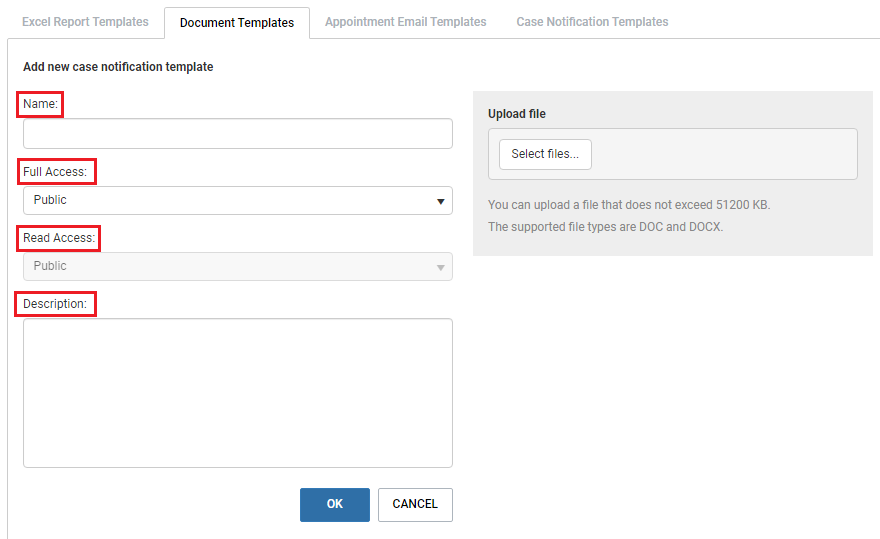Image resolution: width=880 pixels, height=539 pixels.
Task: Expand the Full Access dropdown arrow
Action: [441, 201]
